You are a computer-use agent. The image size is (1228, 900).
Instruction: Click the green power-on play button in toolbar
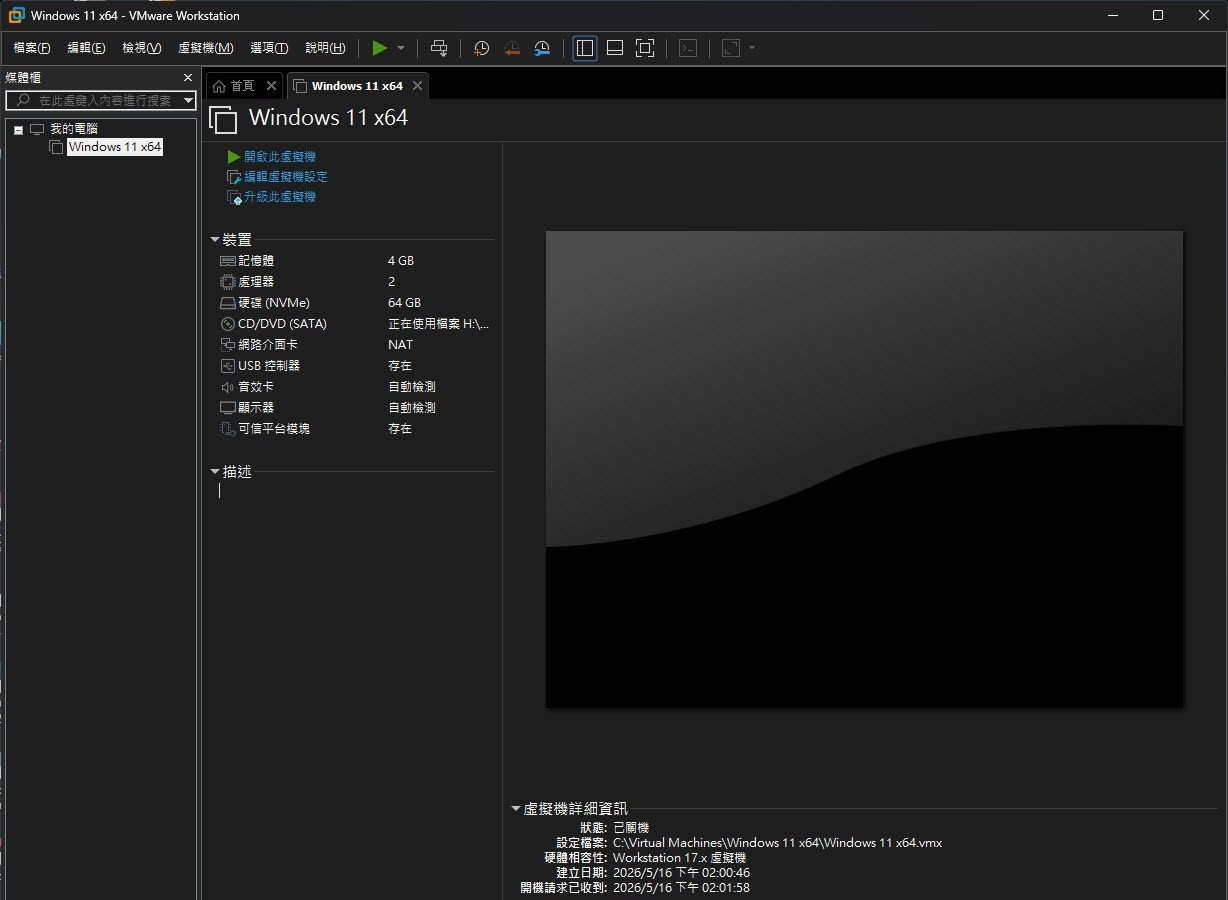[x=379, y=48]
